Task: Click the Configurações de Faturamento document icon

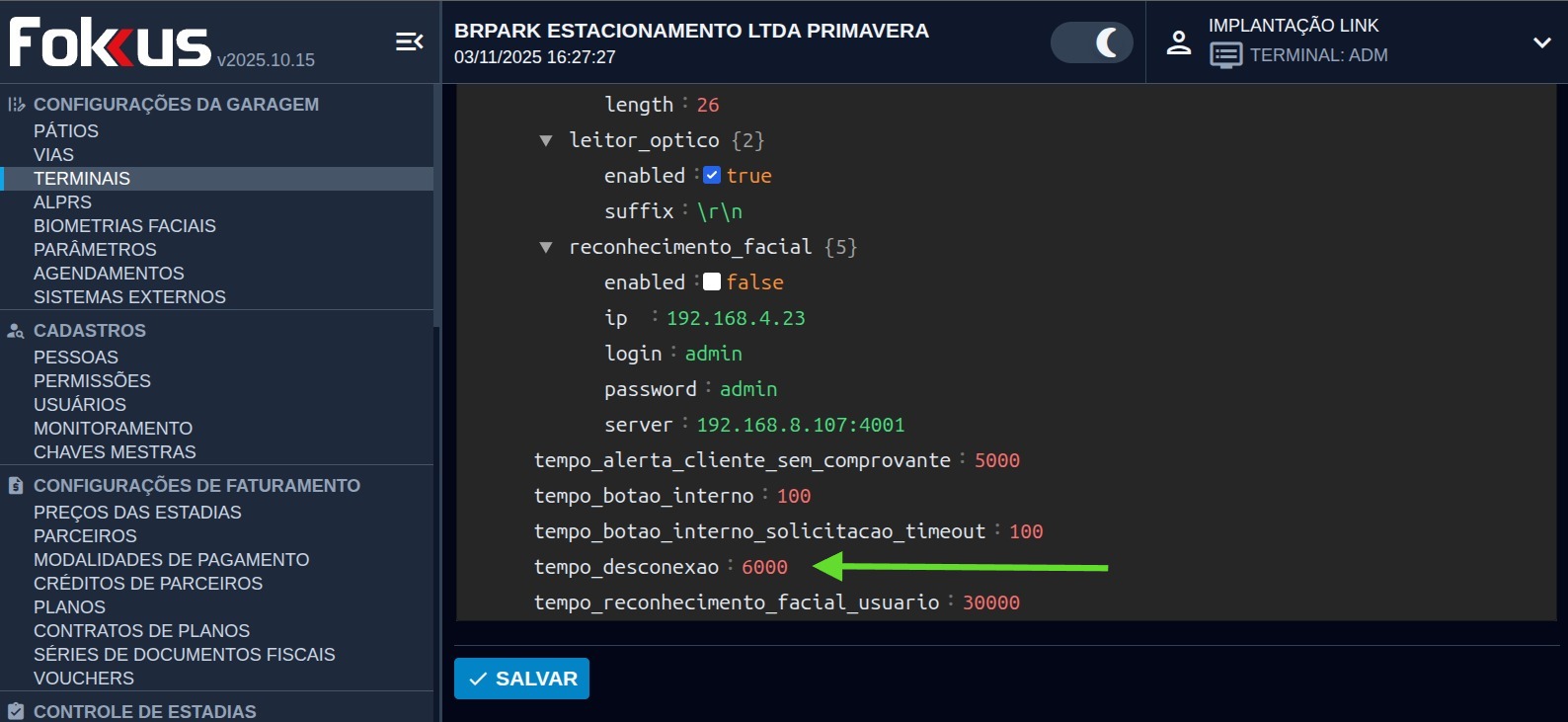Action: tap(16, 486)
